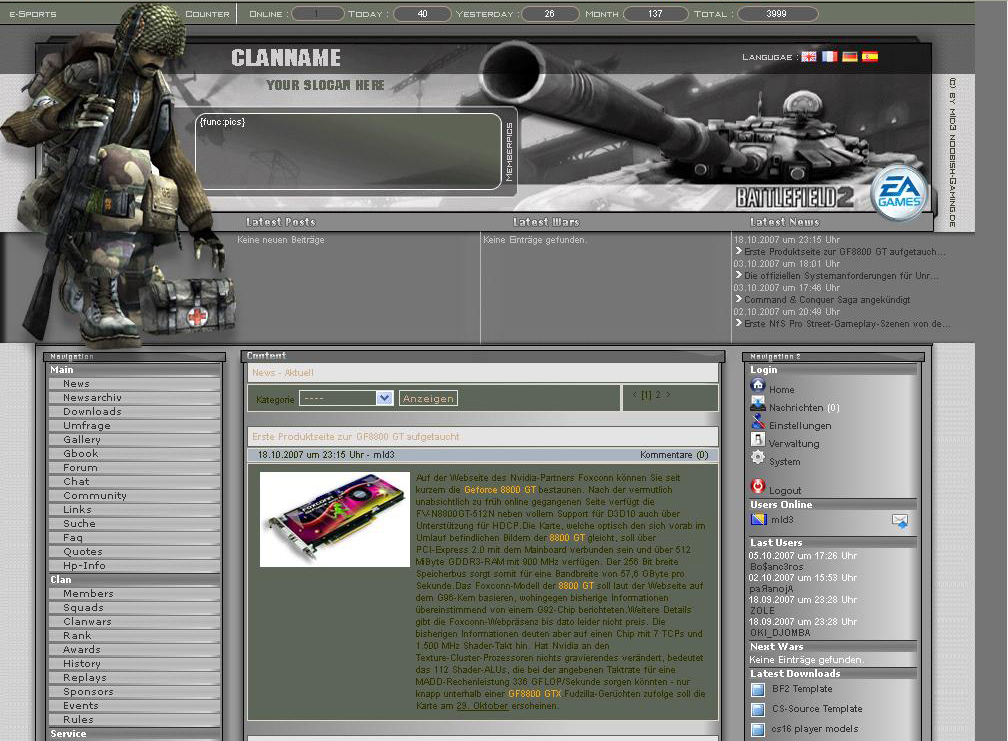Click the Home house icon
The image size is (1008, 741).
pyautogui.click(x=758, y=386)
